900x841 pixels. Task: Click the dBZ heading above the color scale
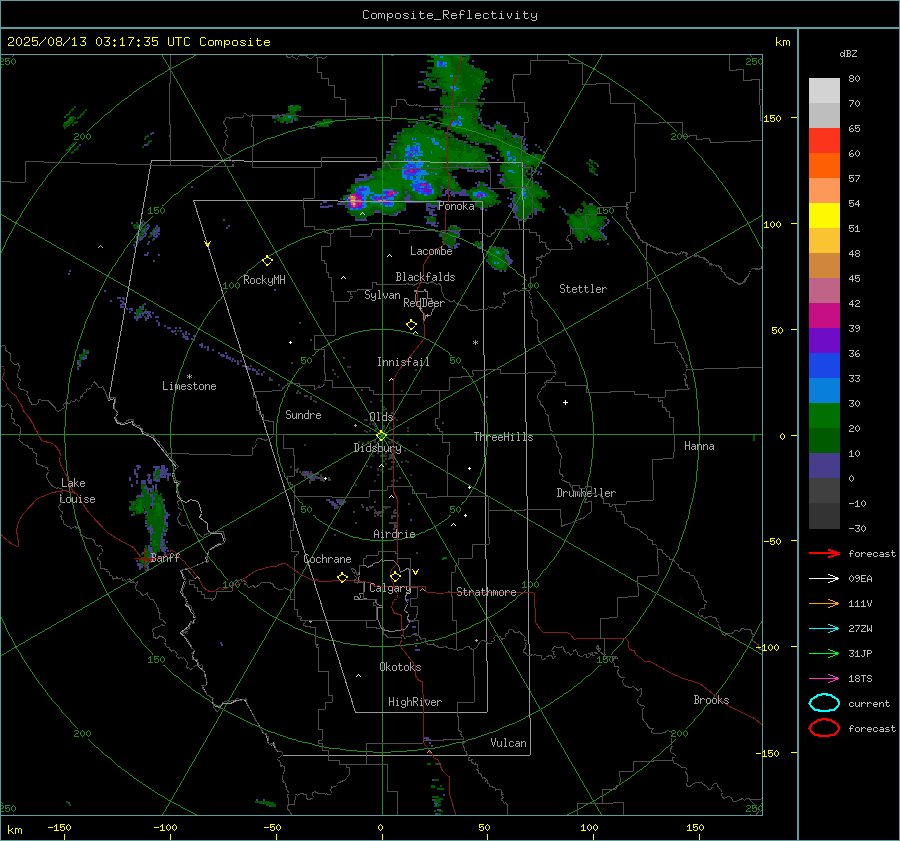pos(848,54)
